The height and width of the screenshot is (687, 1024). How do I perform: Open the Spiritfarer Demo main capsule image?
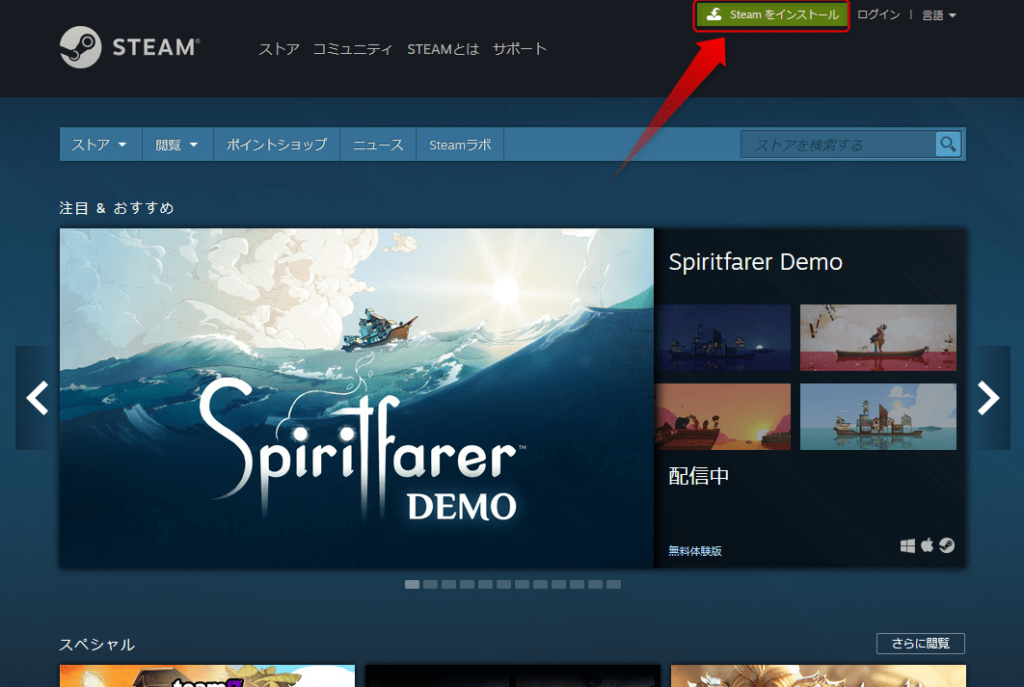pos(357,398)
